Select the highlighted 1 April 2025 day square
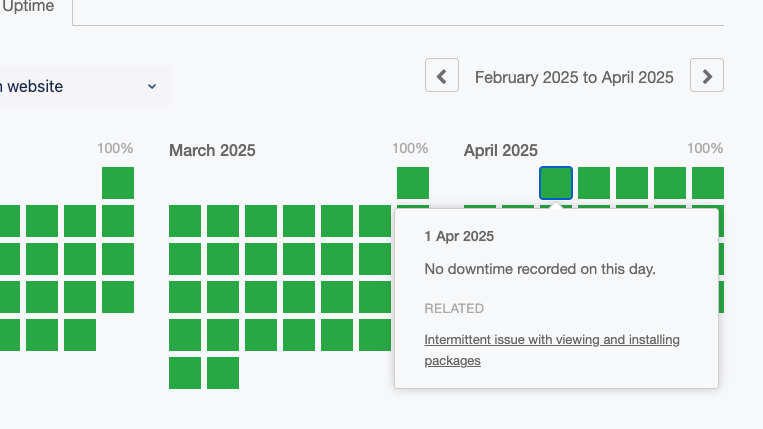The width and height of the screenshot is (763, 429). click(556, 183)
